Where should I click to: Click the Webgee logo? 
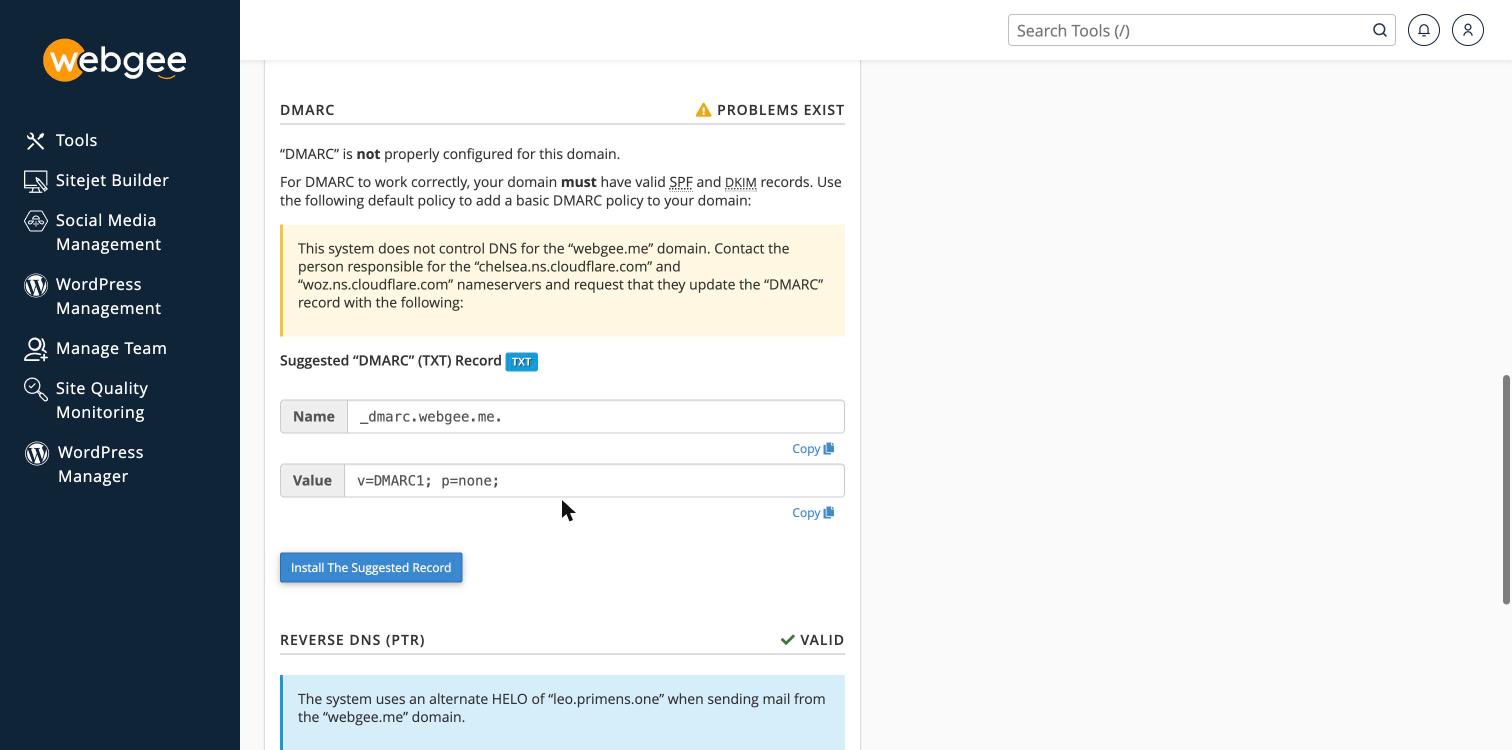pyautogui.click(x=115, y=61)
